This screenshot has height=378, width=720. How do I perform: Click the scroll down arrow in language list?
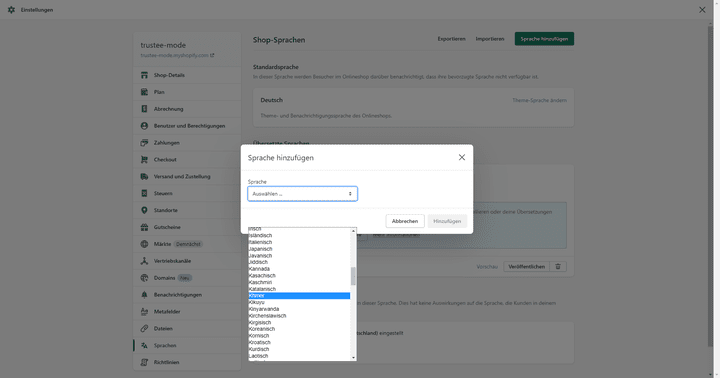pos(353,357)
